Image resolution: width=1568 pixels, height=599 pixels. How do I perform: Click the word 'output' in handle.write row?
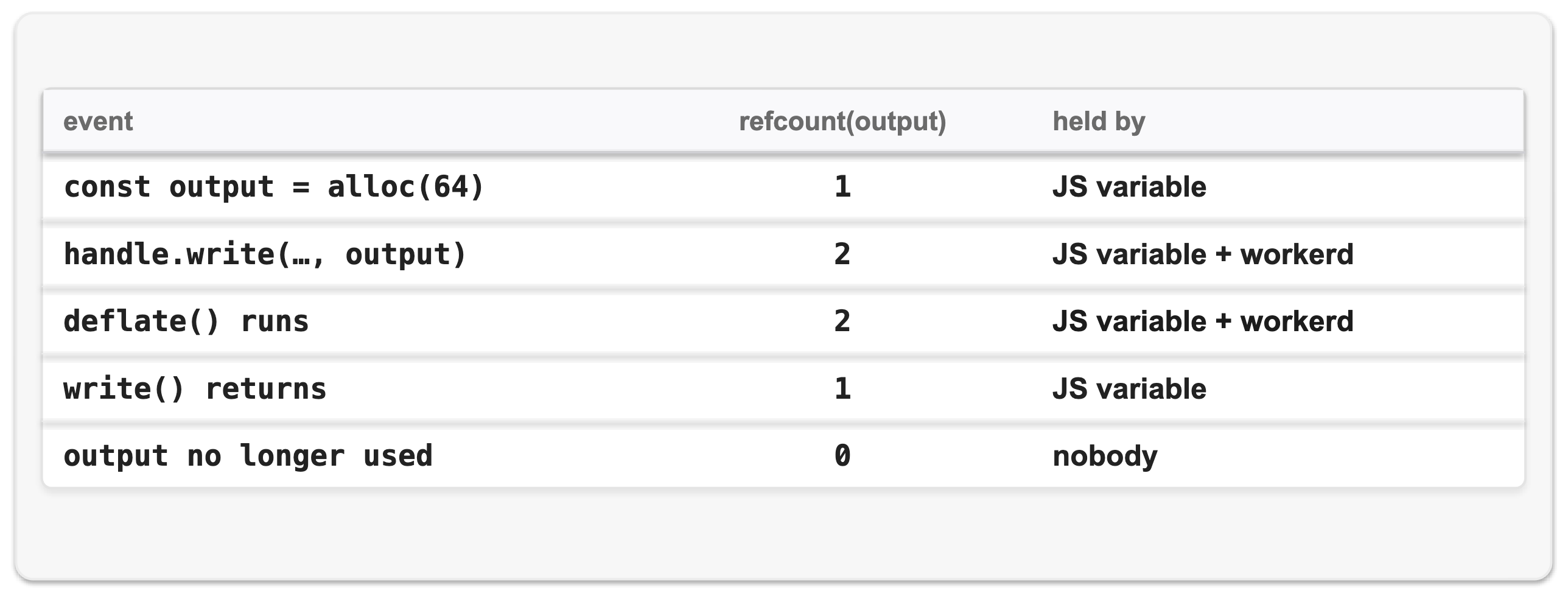point(398,254)
